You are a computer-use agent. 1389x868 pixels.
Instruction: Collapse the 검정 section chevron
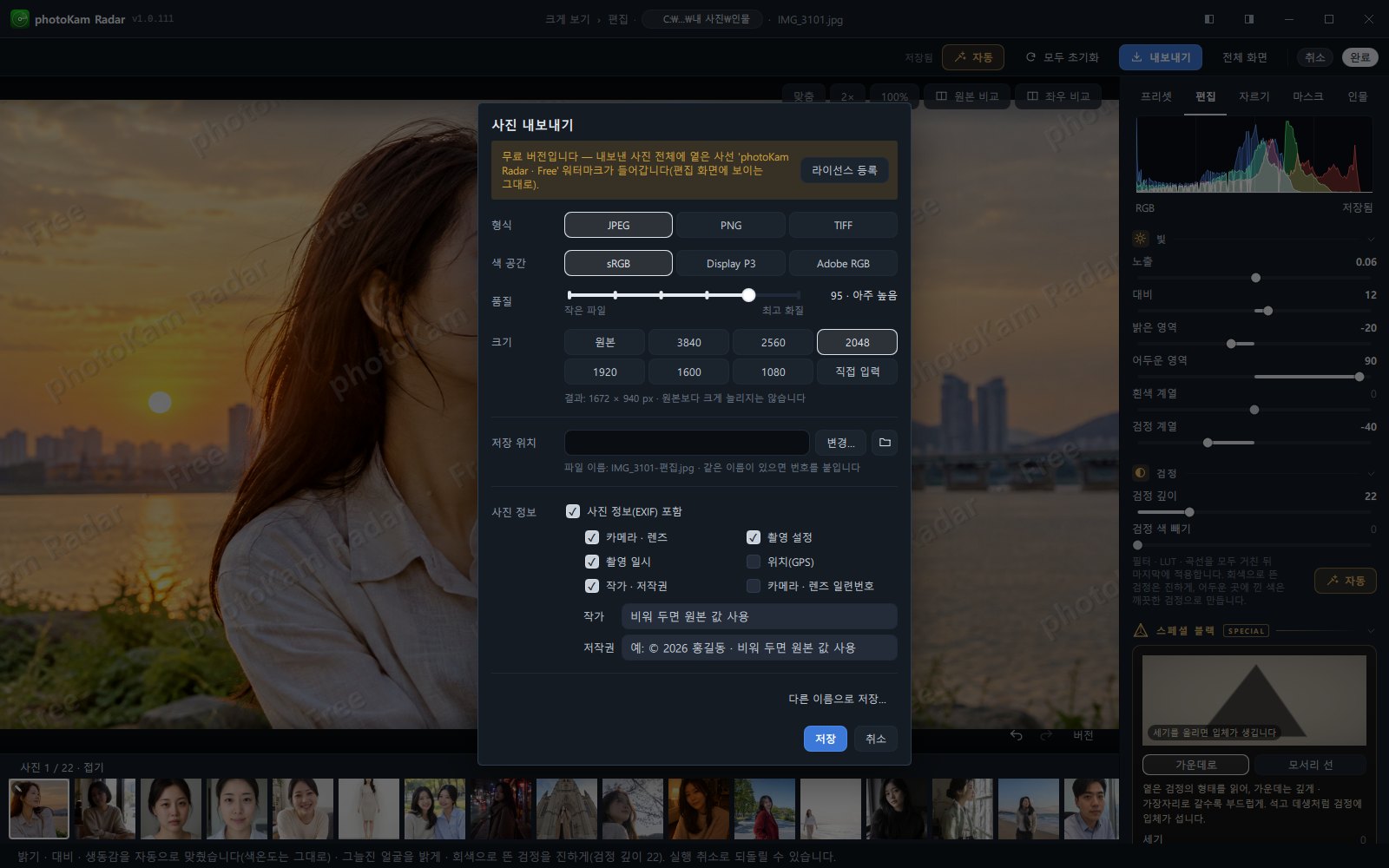click(1371, 473)
